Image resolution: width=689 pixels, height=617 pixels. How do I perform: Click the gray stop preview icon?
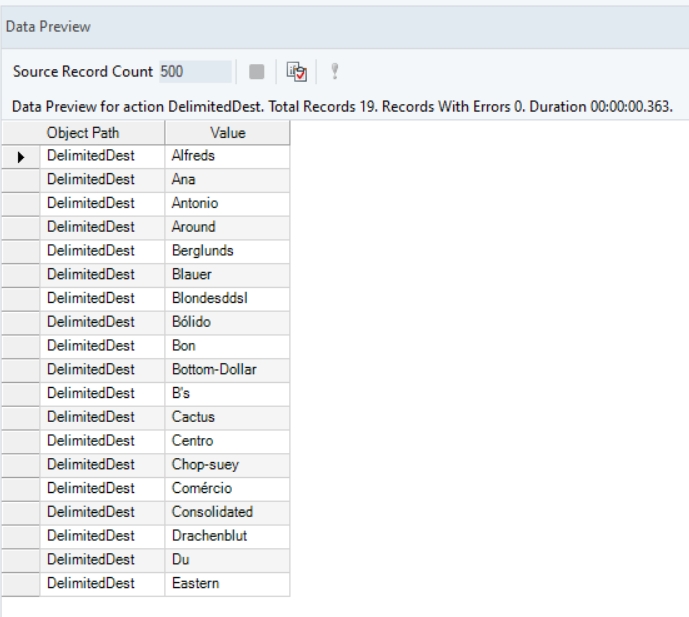255,73
